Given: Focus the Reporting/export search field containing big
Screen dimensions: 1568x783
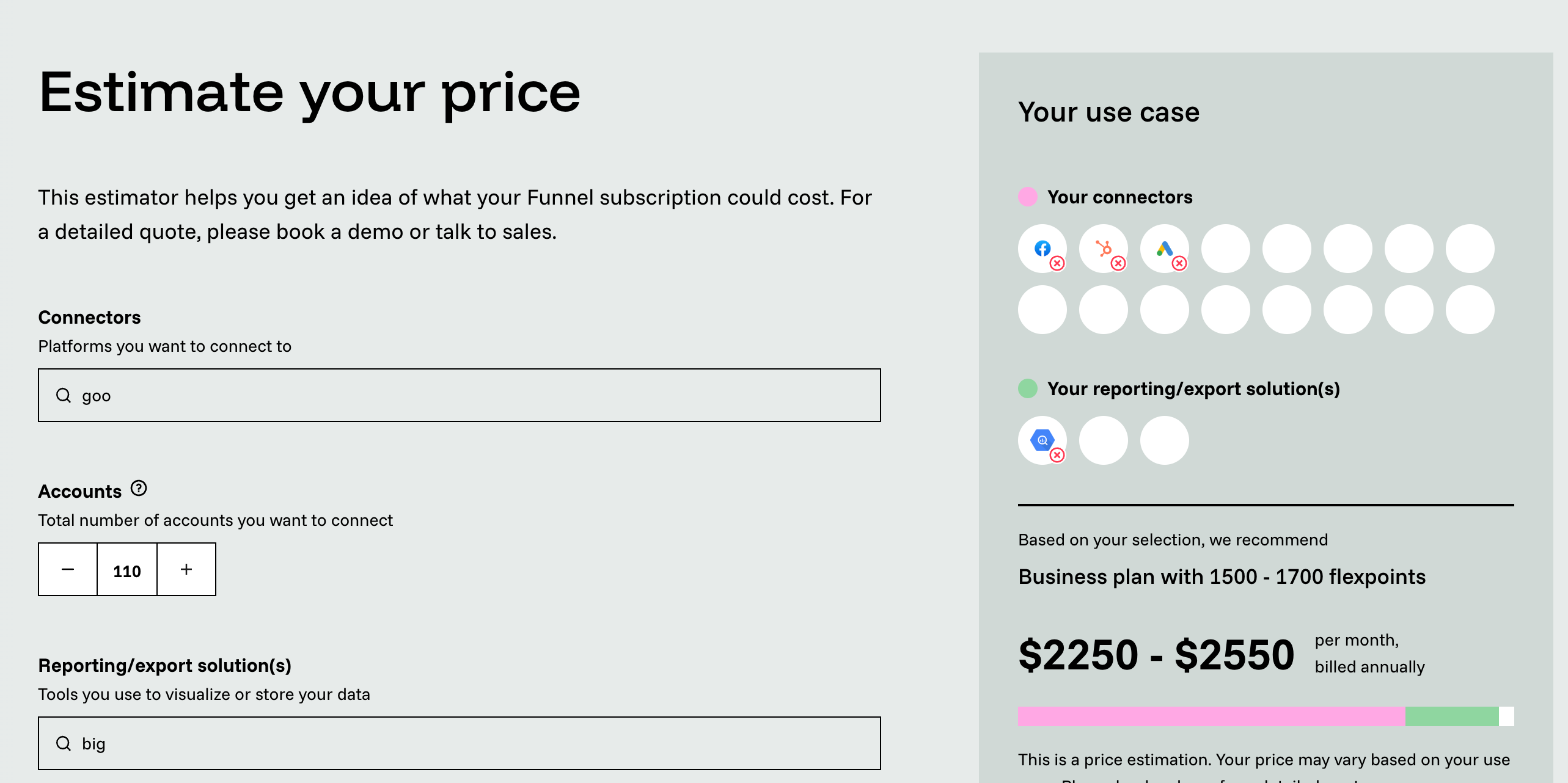Looking at the screenshot, I should (x=460, y=743).
